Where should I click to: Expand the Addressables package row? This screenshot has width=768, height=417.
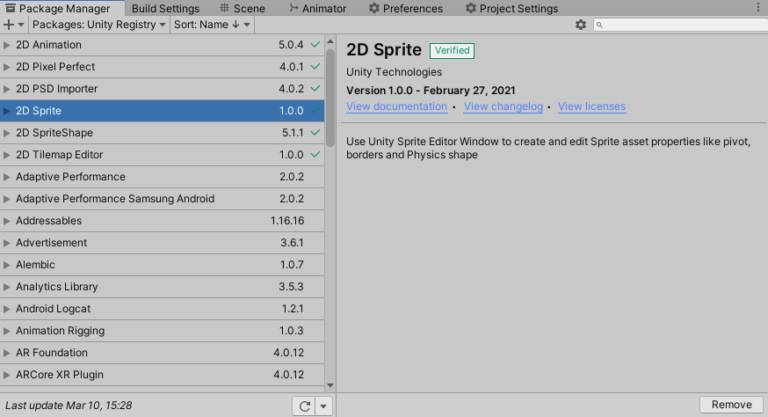click(x=6, y=221)
